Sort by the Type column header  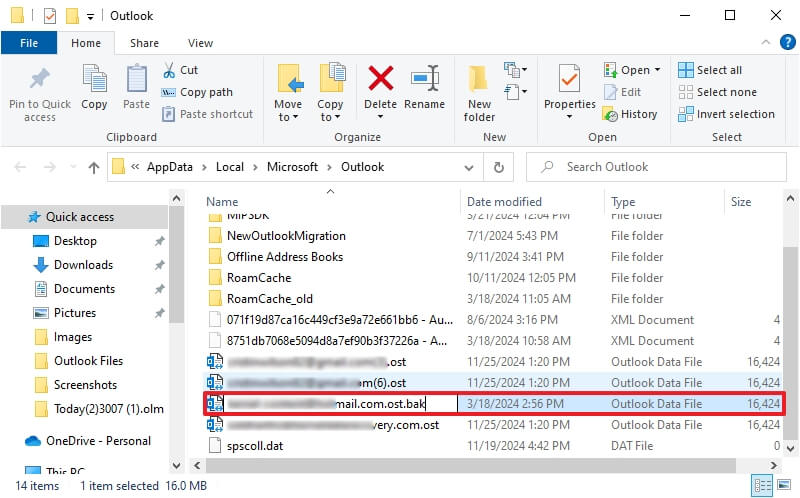(x=623, y=202)
